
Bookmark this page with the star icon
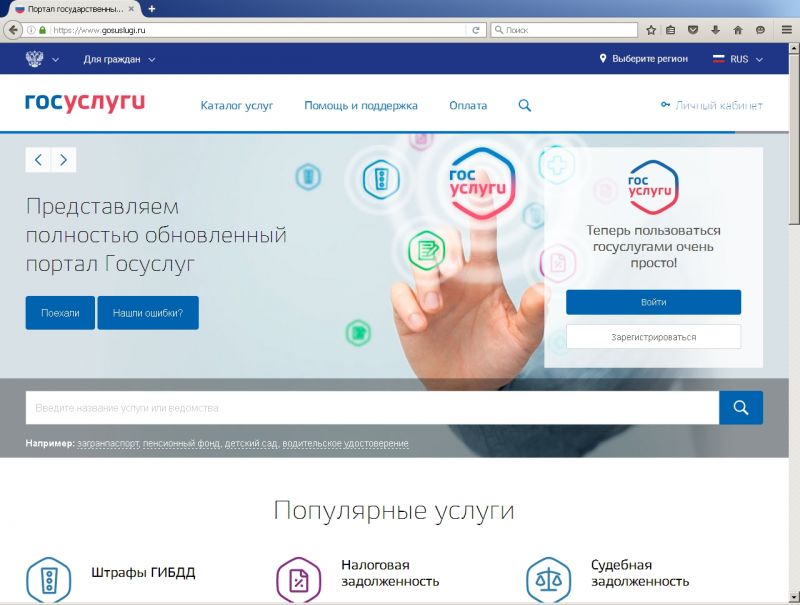[x=651, y=30]
